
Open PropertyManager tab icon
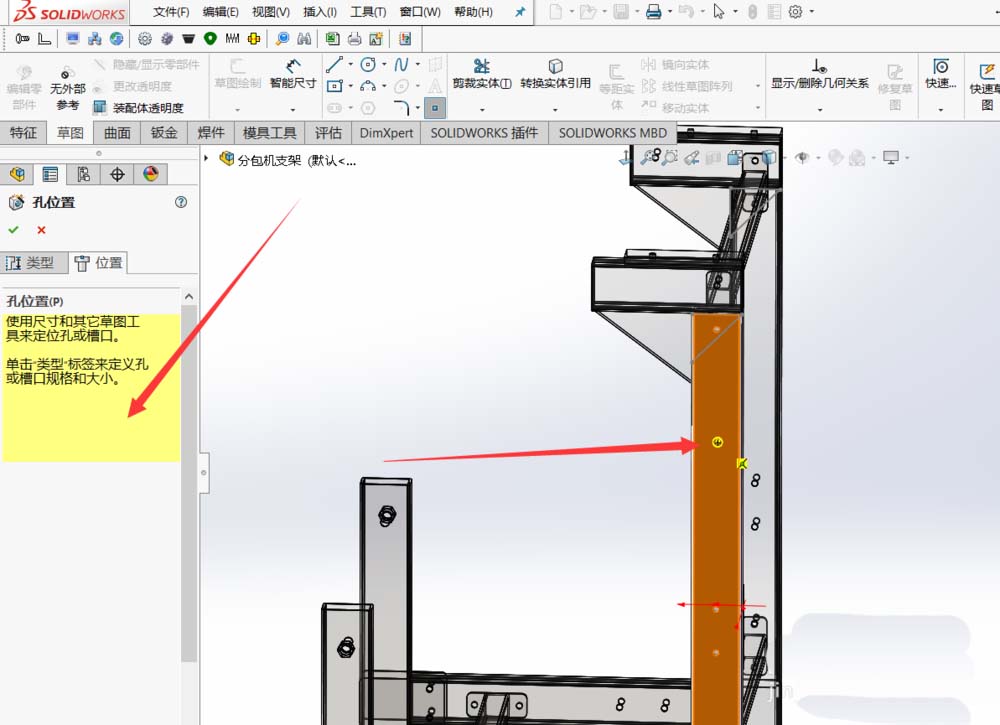click(50, 174)
